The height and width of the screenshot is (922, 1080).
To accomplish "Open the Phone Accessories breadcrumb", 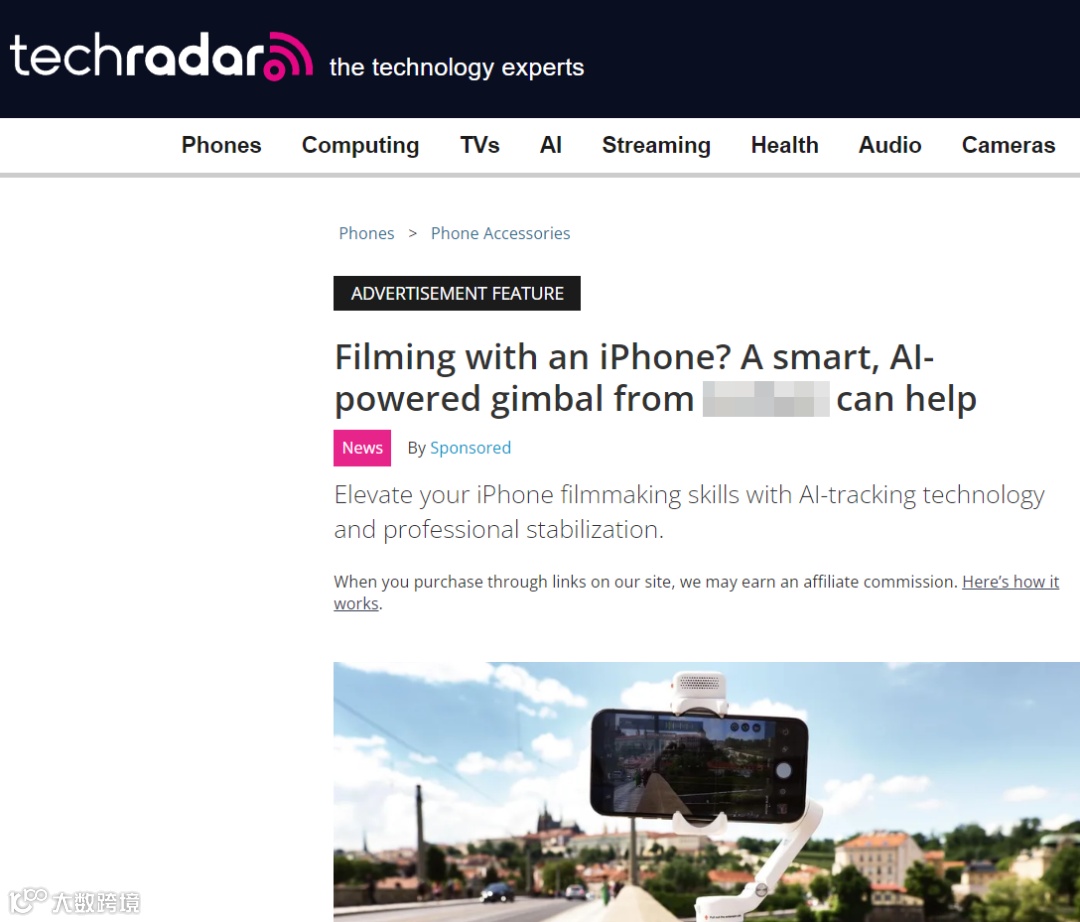I will click(x=500, y=233).
